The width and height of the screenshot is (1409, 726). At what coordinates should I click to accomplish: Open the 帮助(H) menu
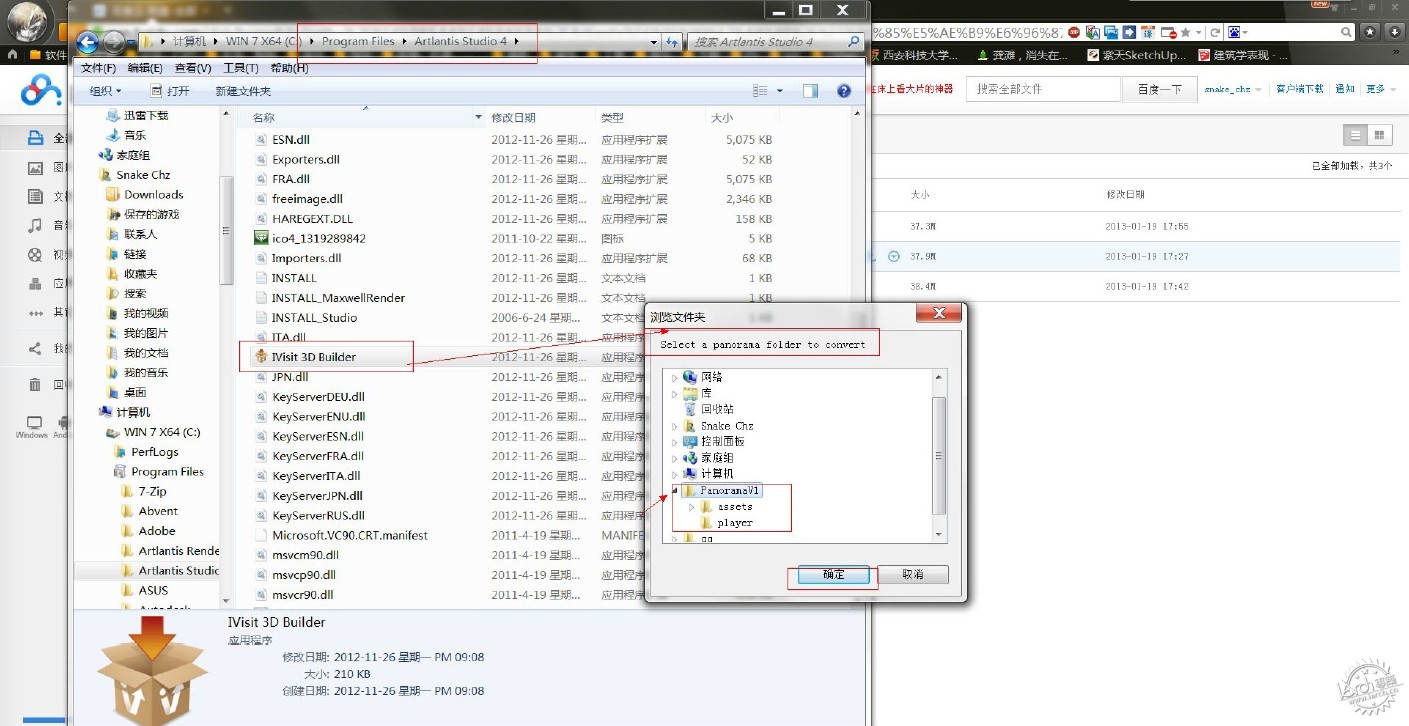click(x=289, y=68)
